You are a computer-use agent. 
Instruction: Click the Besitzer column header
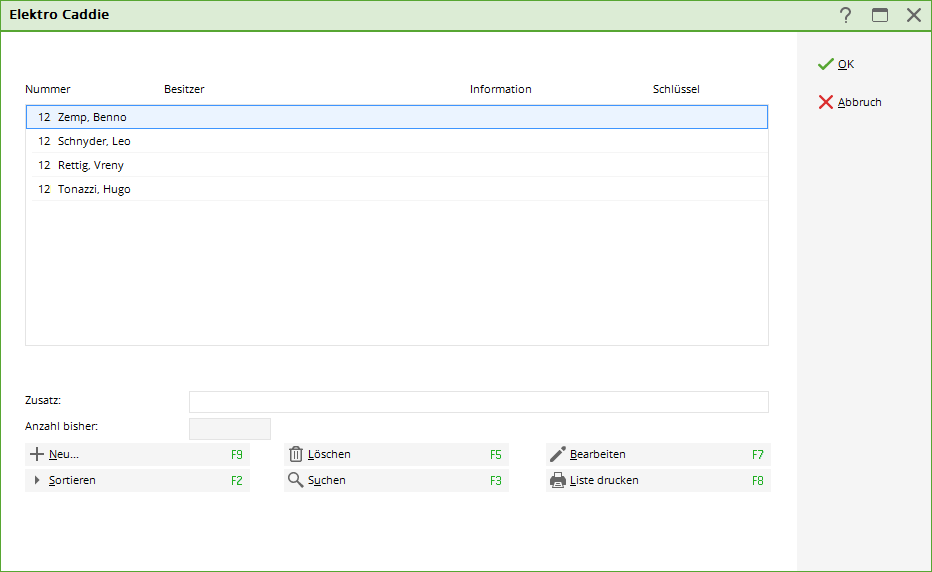pyautogui.click(x=184, y=89)
